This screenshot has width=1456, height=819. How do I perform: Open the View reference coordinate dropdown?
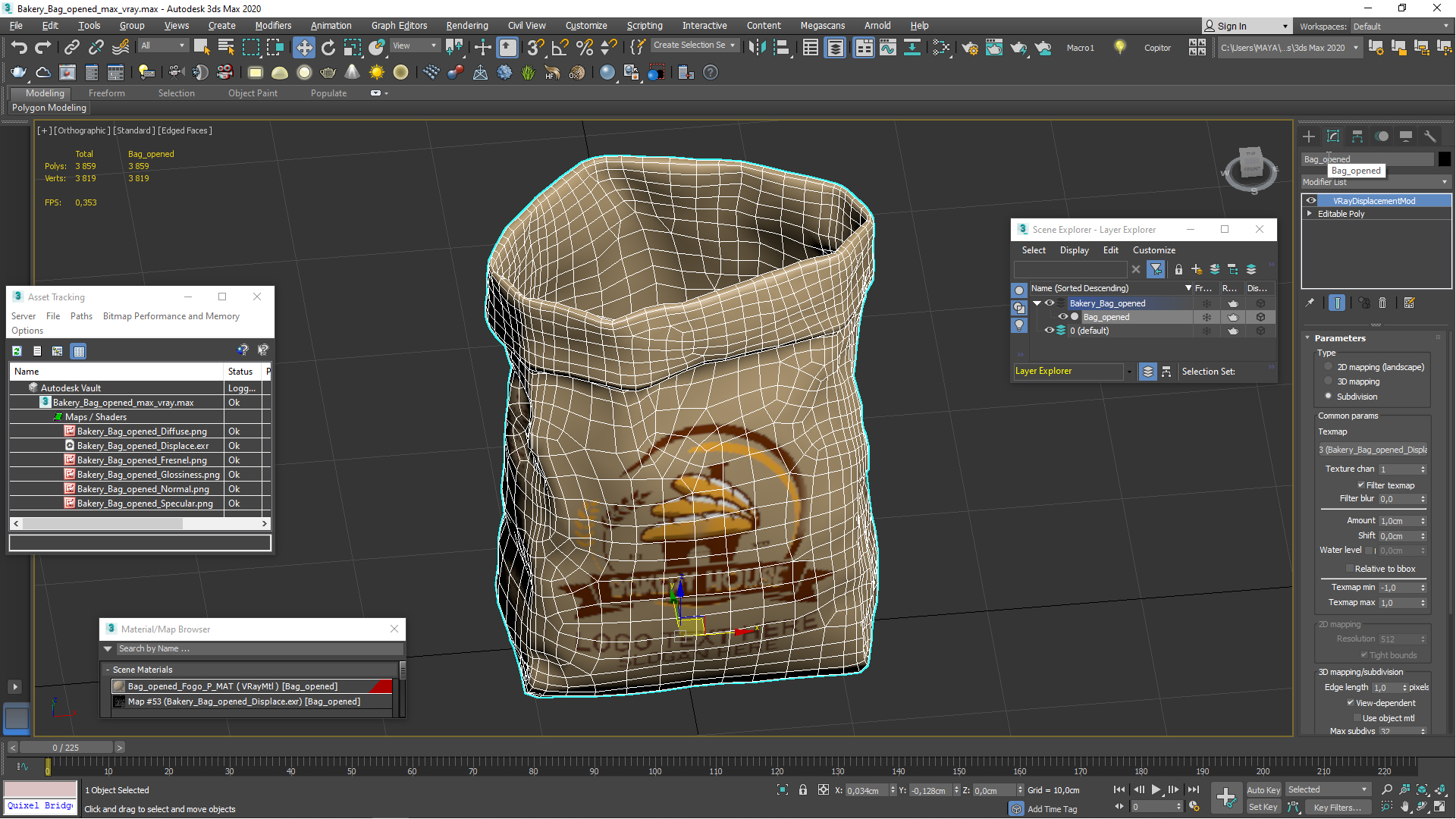tap(414, 45)
